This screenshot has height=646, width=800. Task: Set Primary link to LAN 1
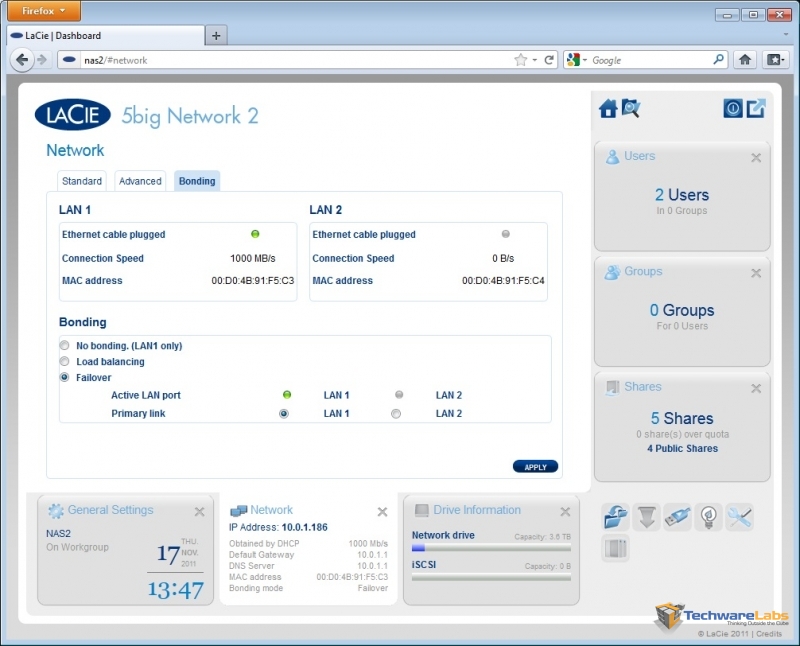(284, 413)
